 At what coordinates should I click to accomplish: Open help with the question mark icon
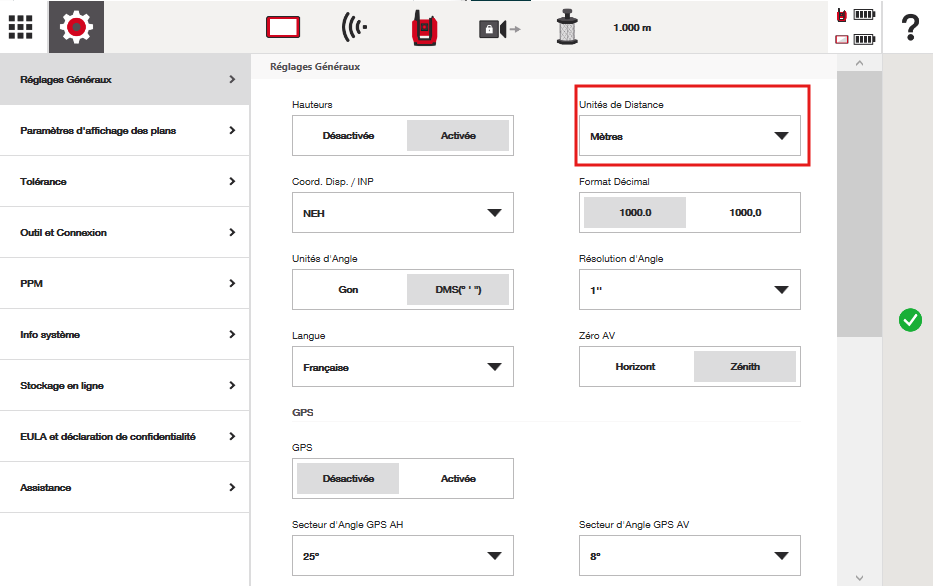(909, 28)
